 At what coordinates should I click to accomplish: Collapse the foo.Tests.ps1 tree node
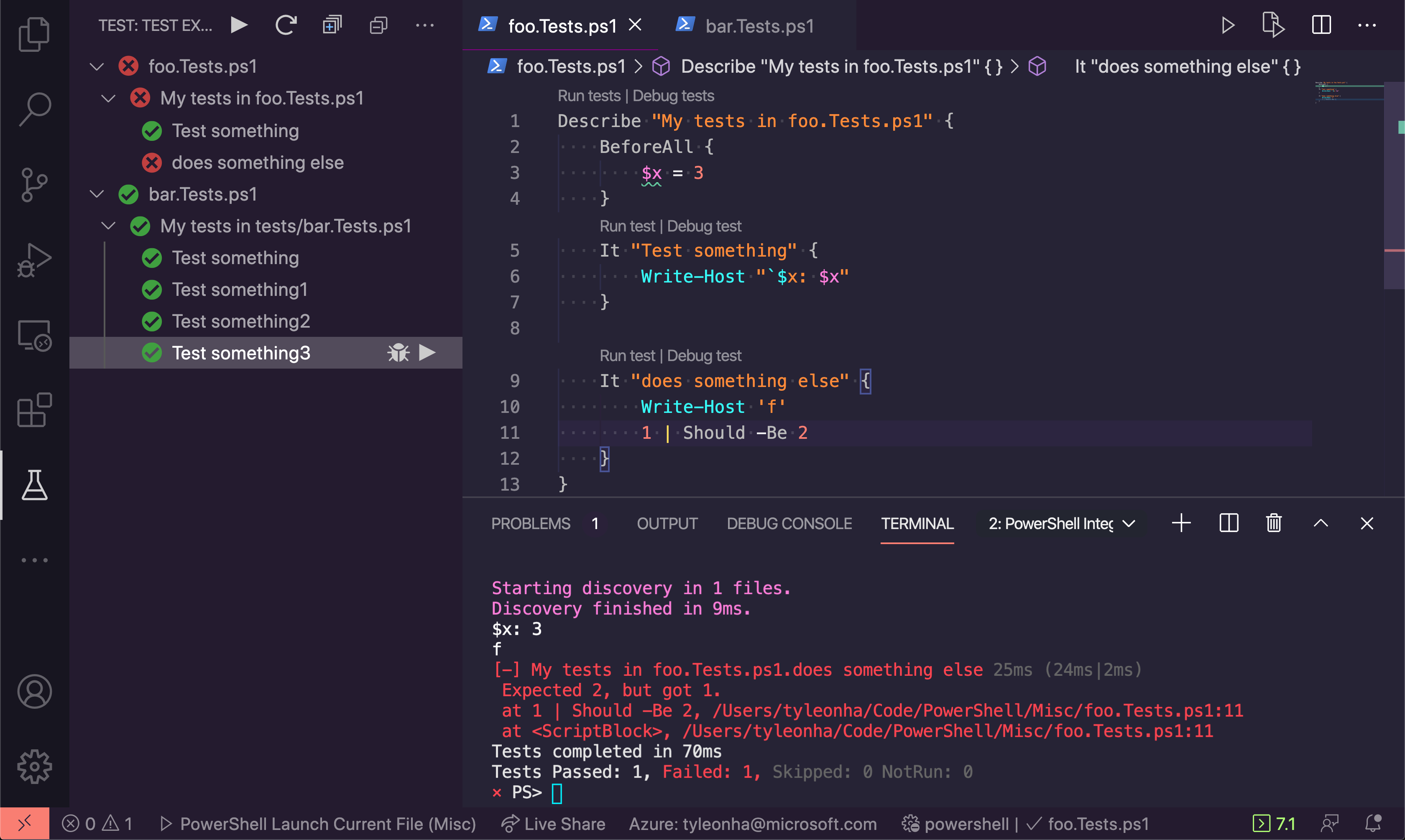96,66
